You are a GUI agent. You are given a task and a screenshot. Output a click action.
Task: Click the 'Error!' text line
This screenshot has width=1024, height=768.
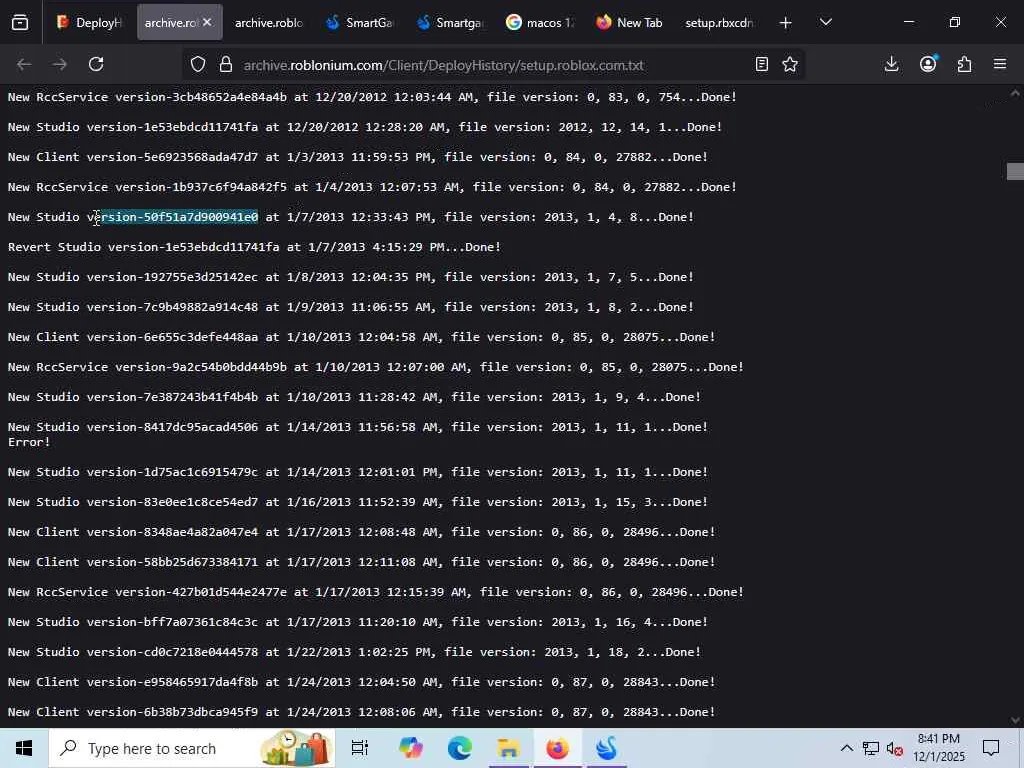click(x=29, y=442)
